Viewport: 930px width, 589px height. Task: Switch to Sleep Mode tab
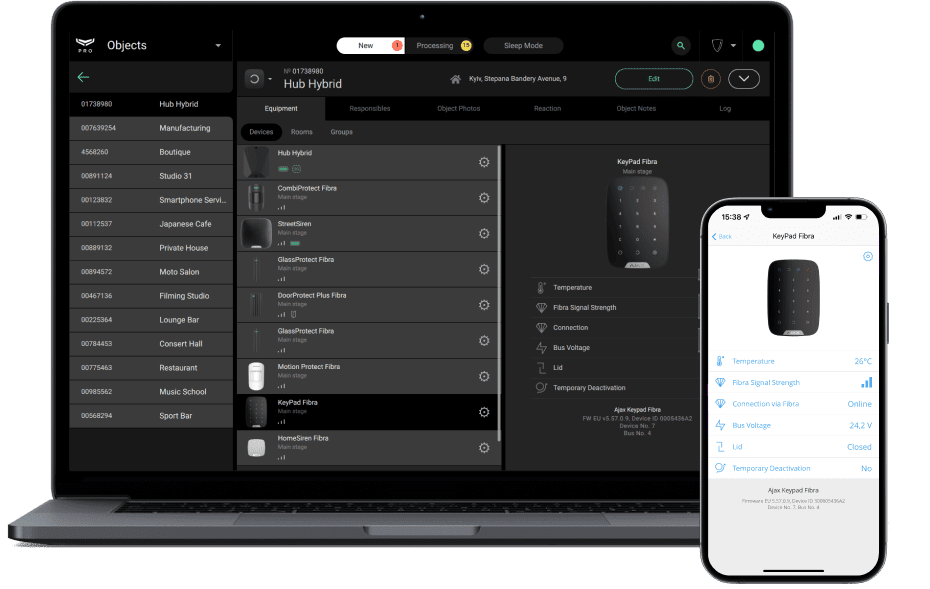click(523, 46)
